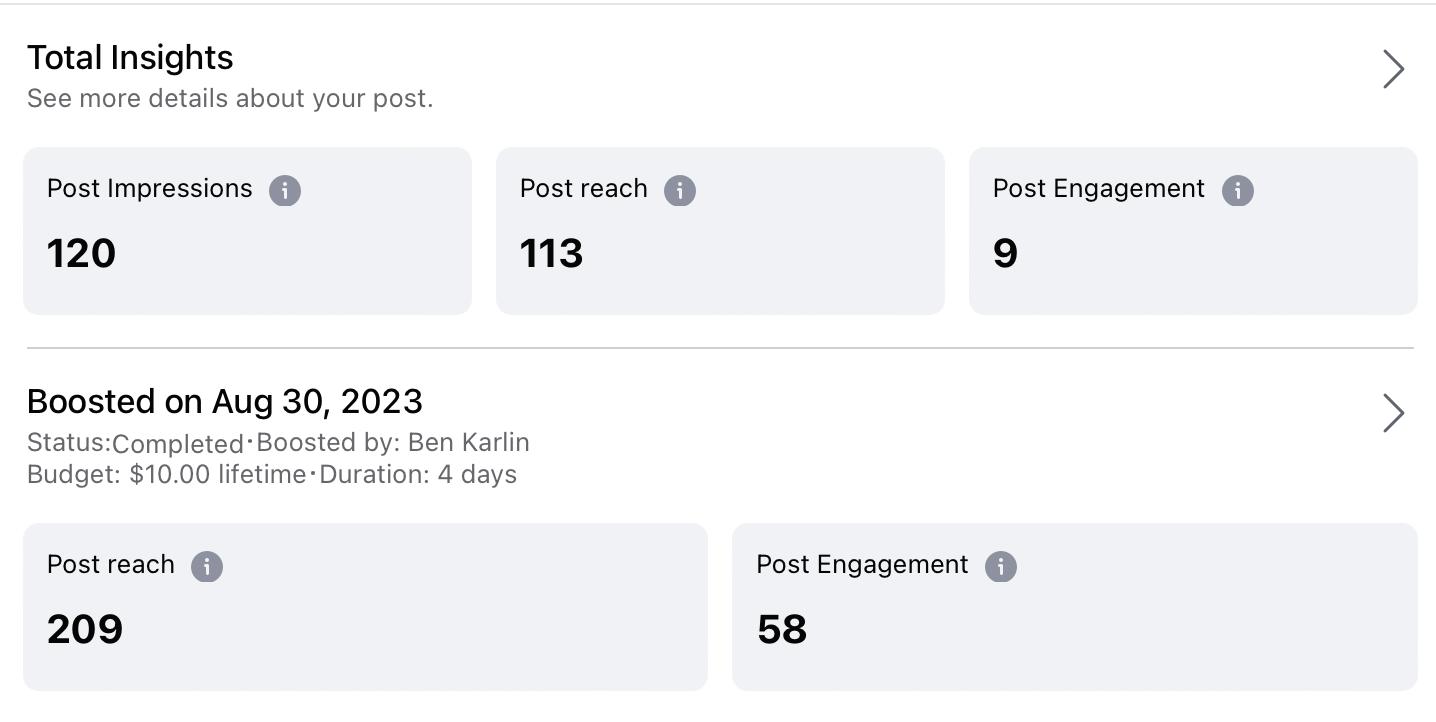Expand Total Insights with the chevron arrow
This screenshot has height=722, width=1436.
coord(1393,69)
